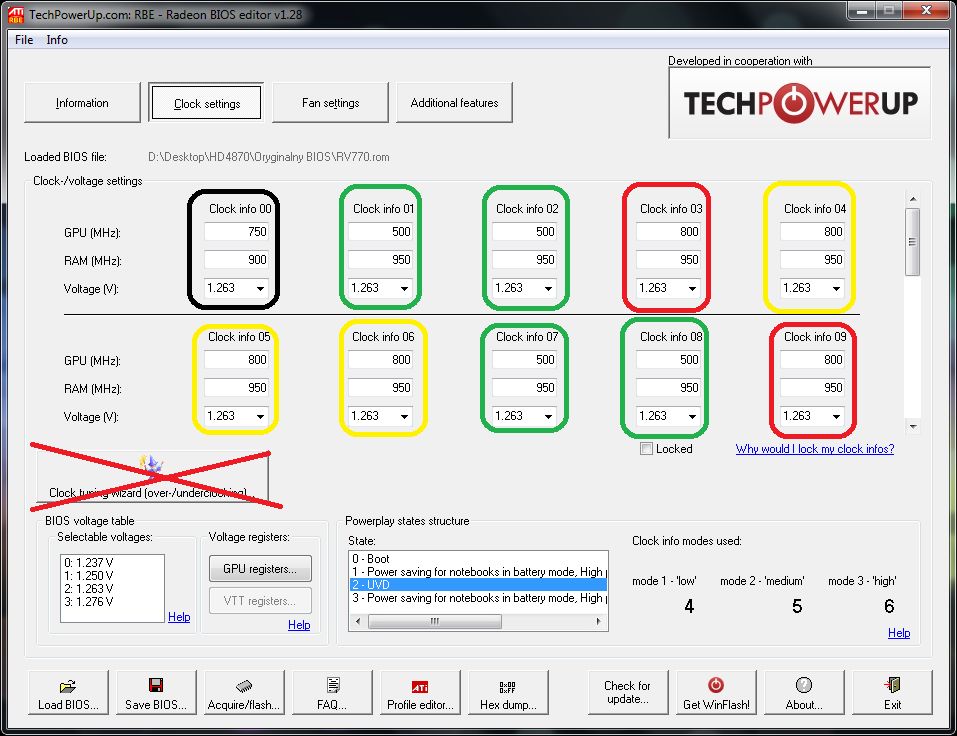Click Help link under Selectable voltages

pyautogui.click(x=179, y=616)
